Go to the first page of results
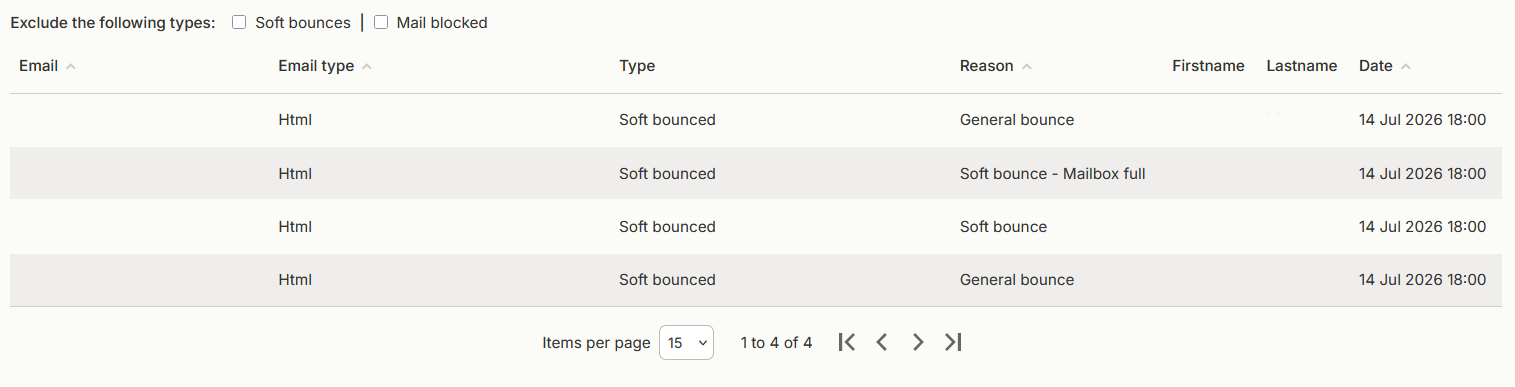Screen dimensions: 1515x387 click(847, 342)
